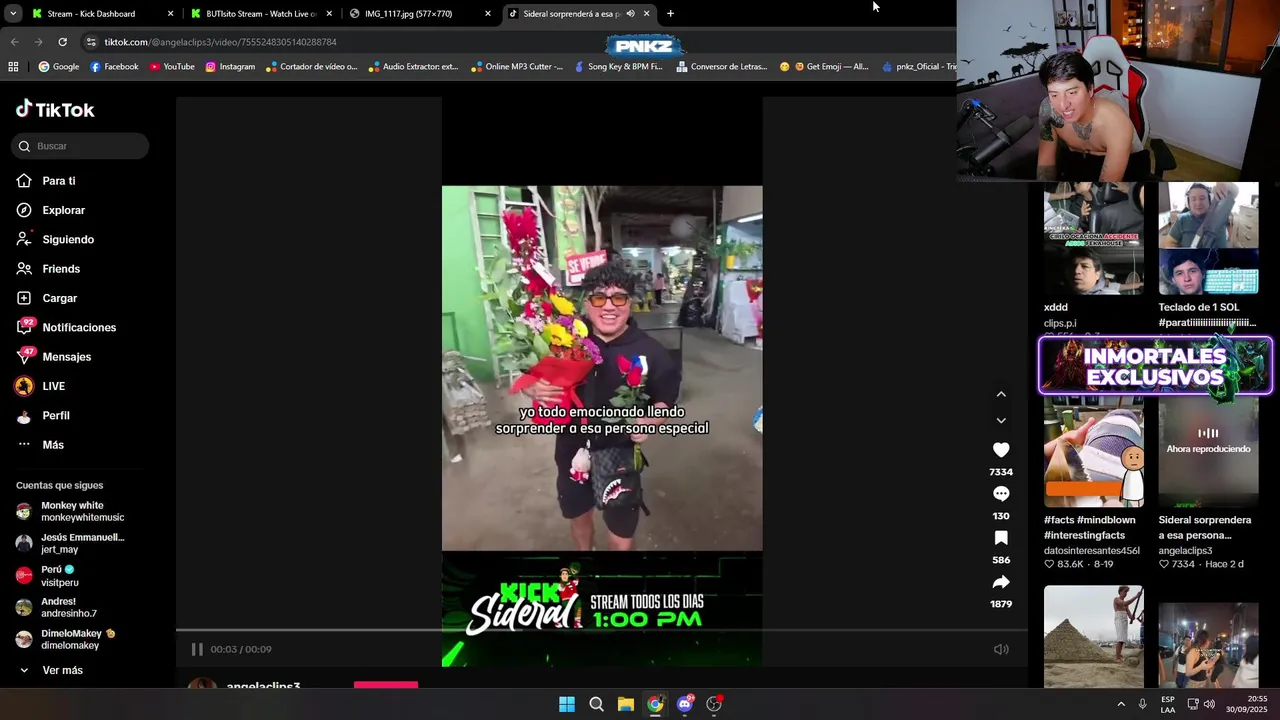
Task: Open LIVE section
Action: point(40,386)
